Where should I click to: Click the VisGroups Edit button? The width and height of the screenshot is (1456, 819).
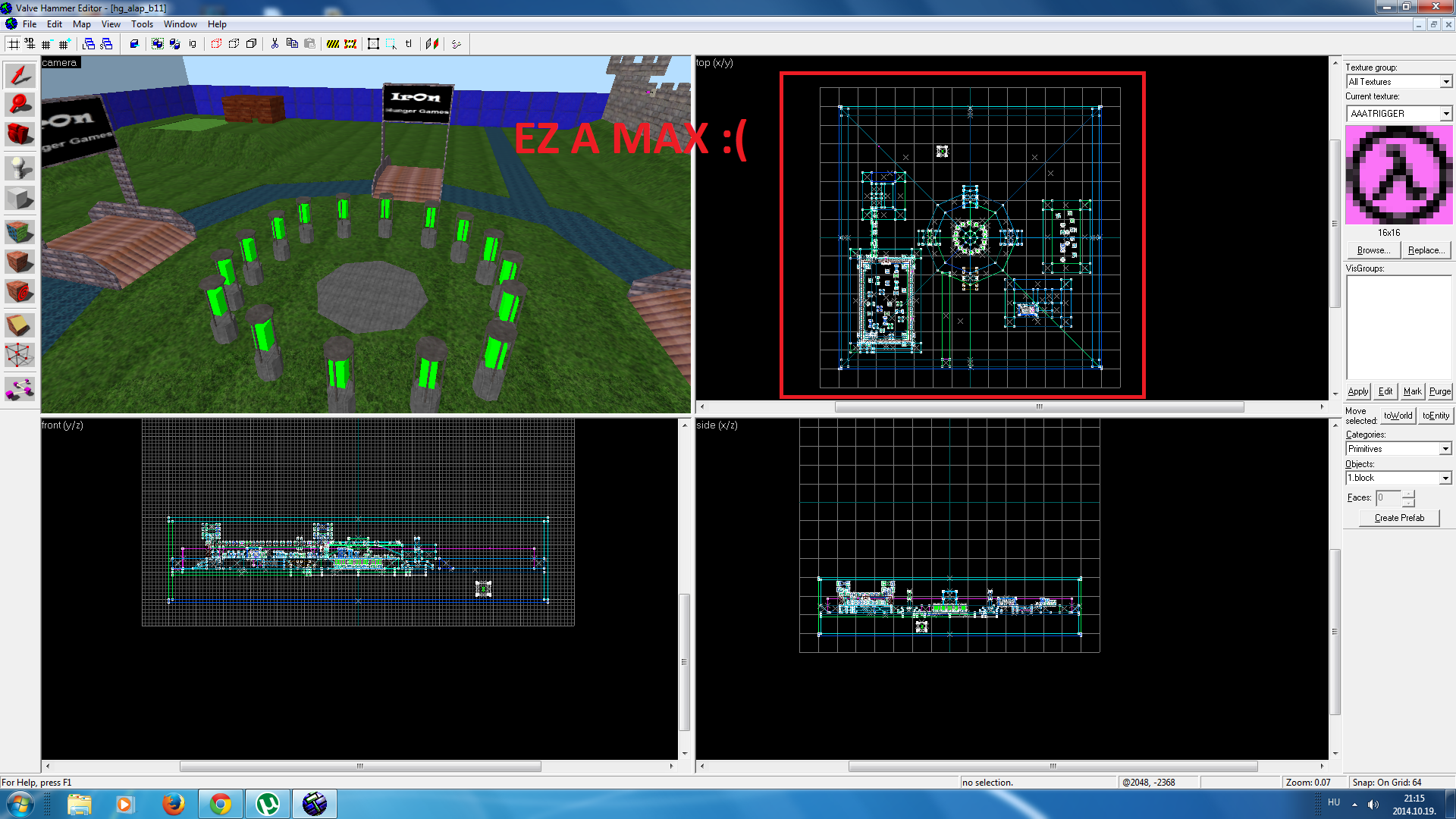(1385, 391)
